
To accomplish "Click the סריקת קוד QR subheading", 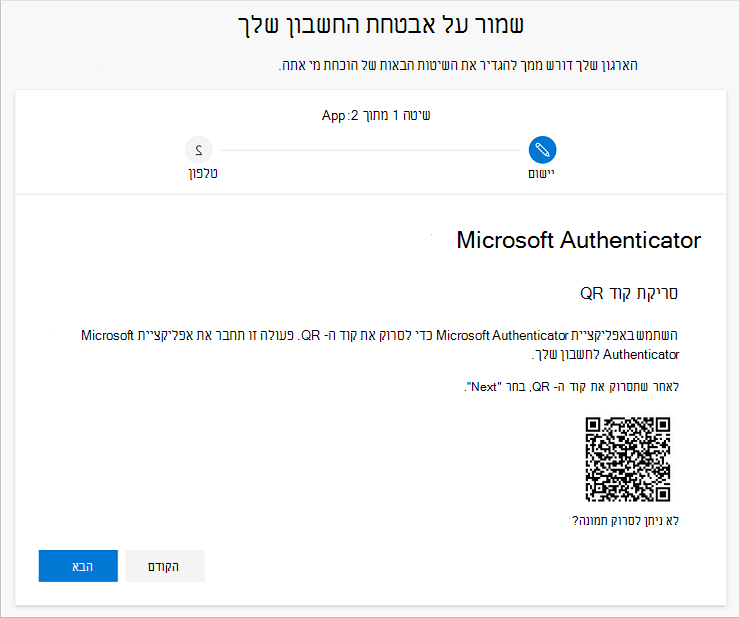I will [629, 293].
